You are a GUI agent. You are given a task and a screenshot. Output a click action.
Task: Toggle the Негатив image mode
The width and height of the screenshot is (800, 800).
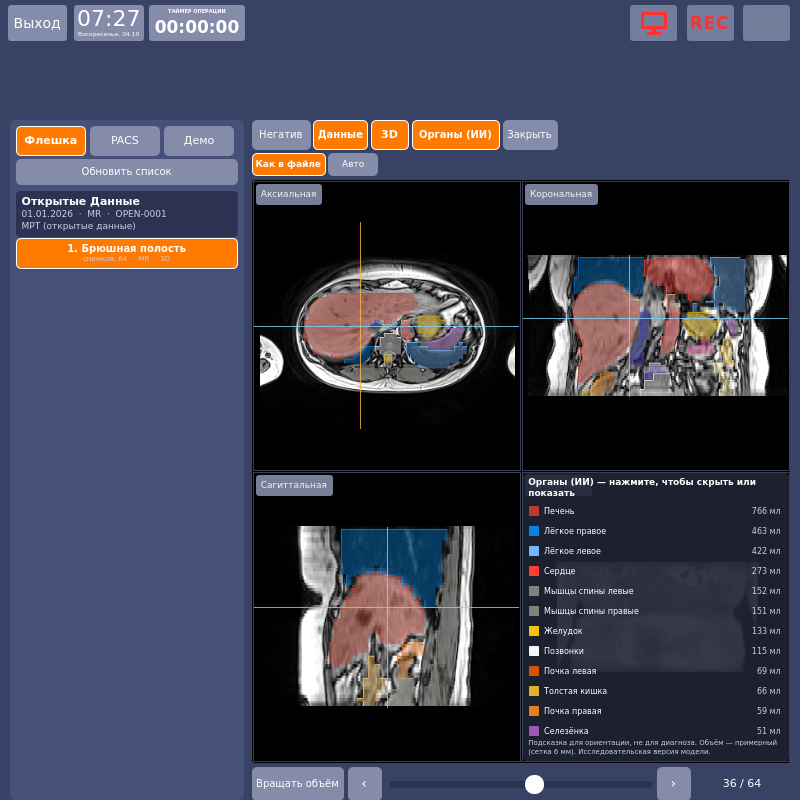tap(281, 135)
